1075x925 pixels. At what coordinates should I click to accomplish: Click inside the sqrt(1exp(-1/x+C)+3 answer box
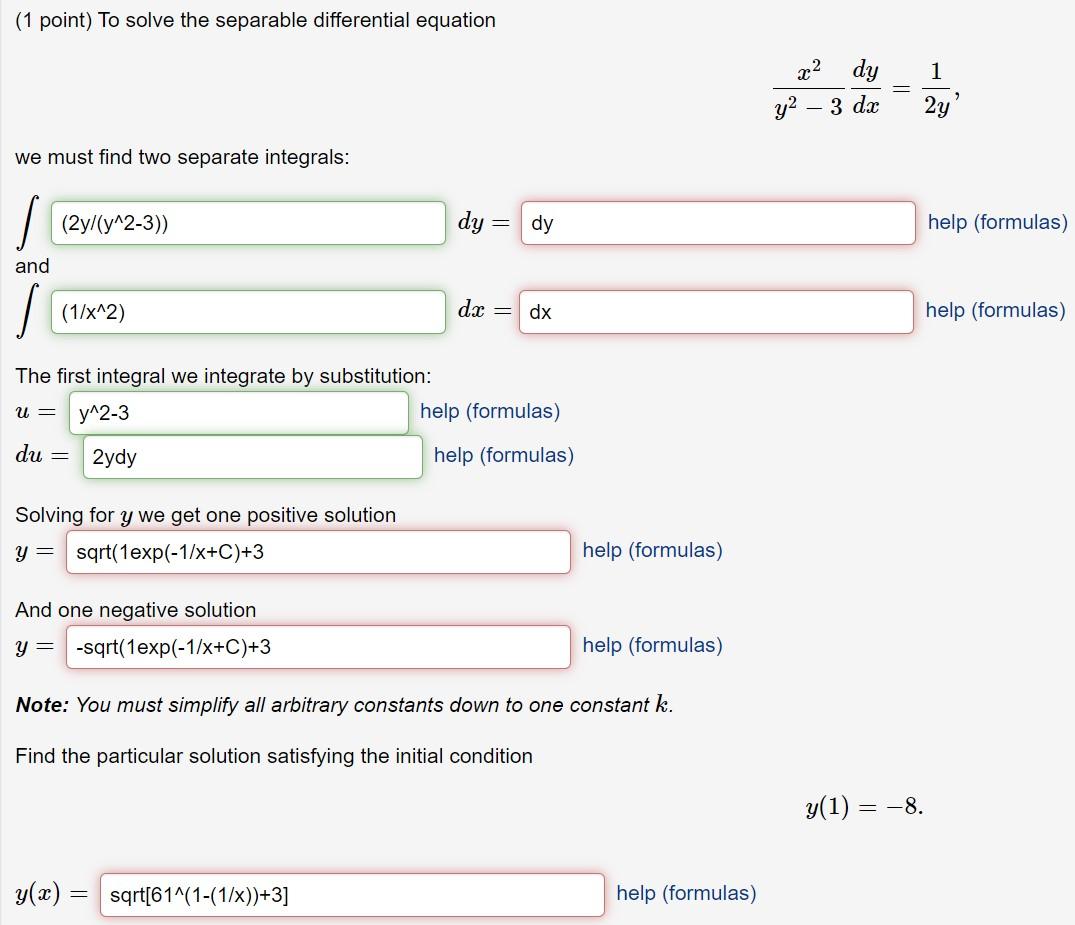pyautogui.click(x=317, y=551)
